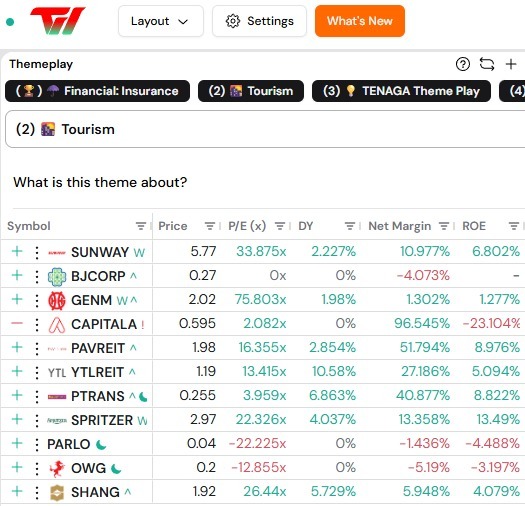
Task: Open P/E (x) column filter menu
Action: [280, 226]
